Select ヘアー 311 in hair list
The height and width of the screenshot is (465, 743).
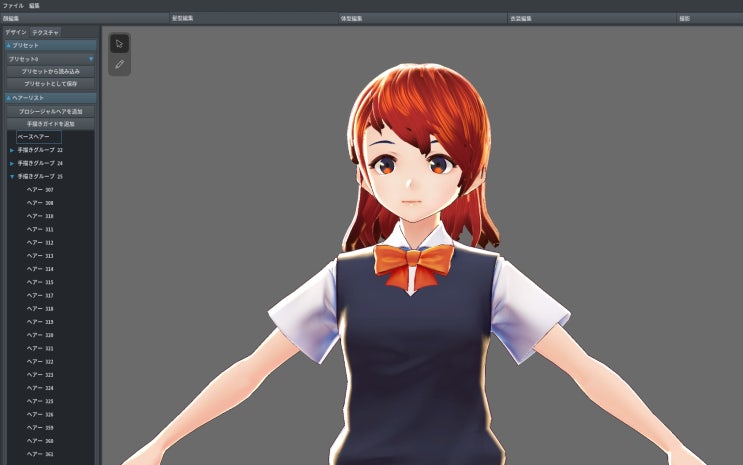(x=40, y=230)
